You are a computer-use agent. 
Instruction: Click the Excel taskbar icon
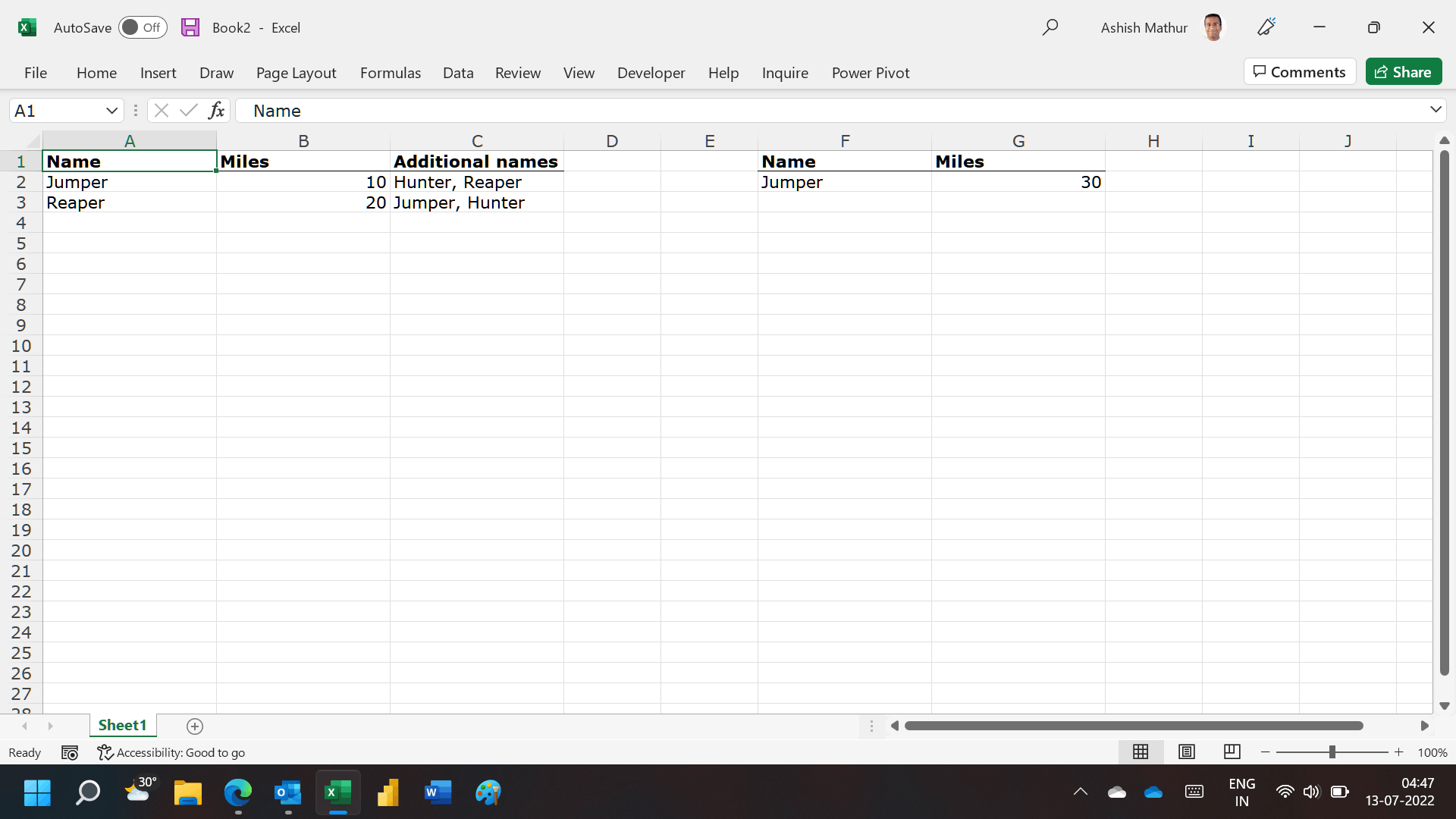coord(338,792)
